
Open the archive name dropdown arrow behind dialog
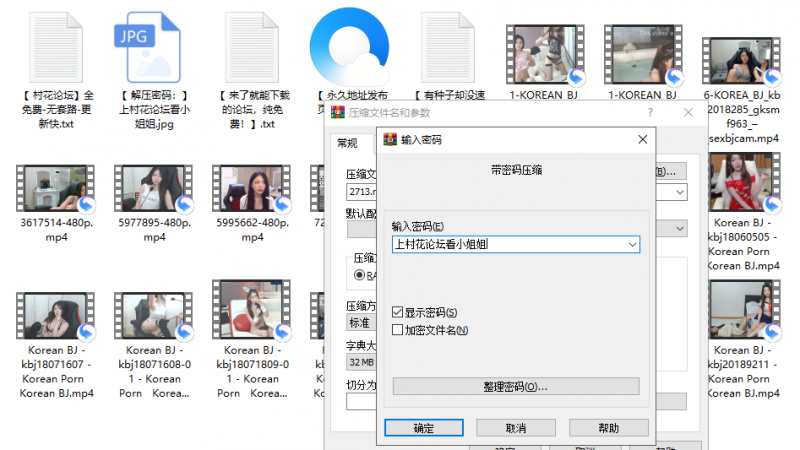click(x=680, y=191)
